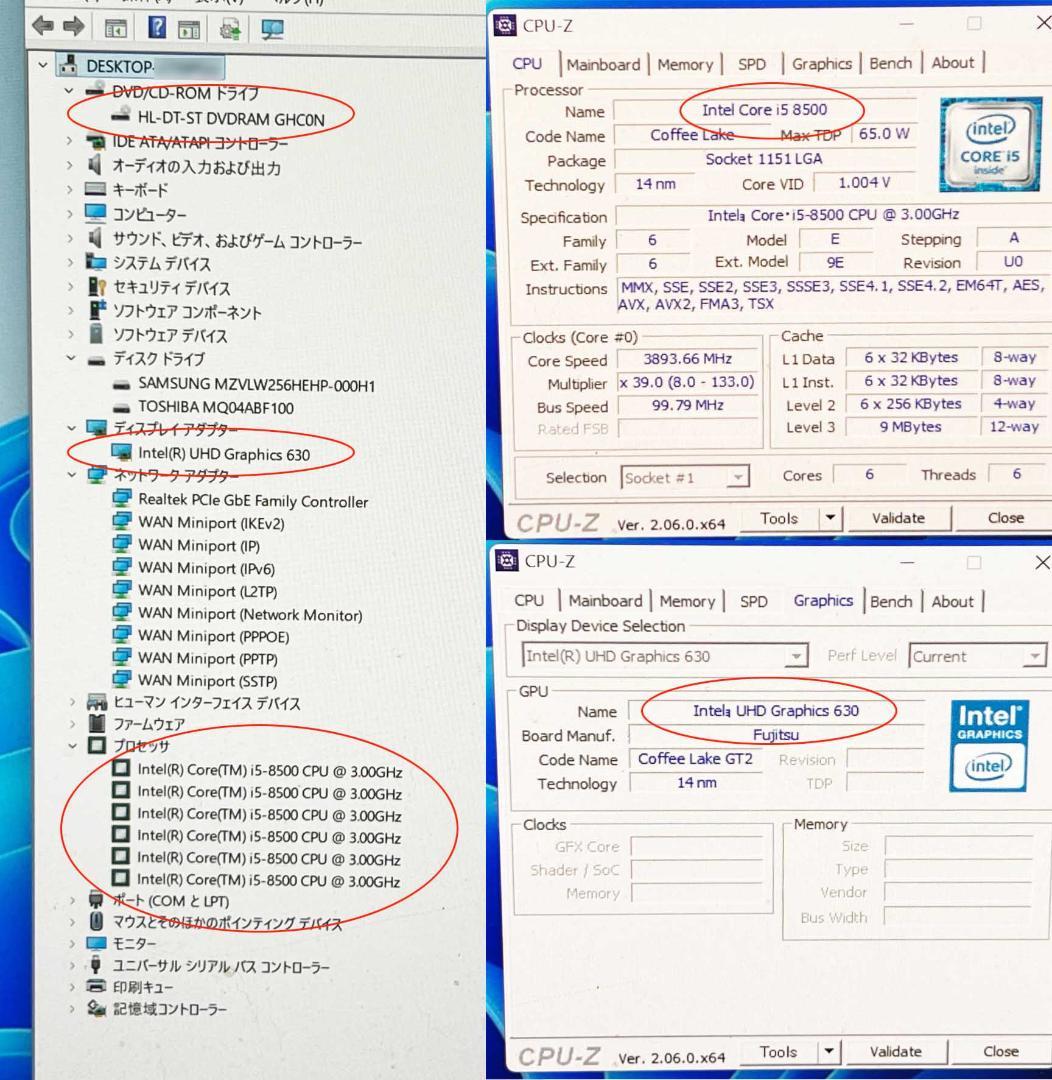Select the HL-DT-ST DVDRAM GHC0N drive
The height and width of the screenshot is (1080, 1052).
tap(231, 117)
